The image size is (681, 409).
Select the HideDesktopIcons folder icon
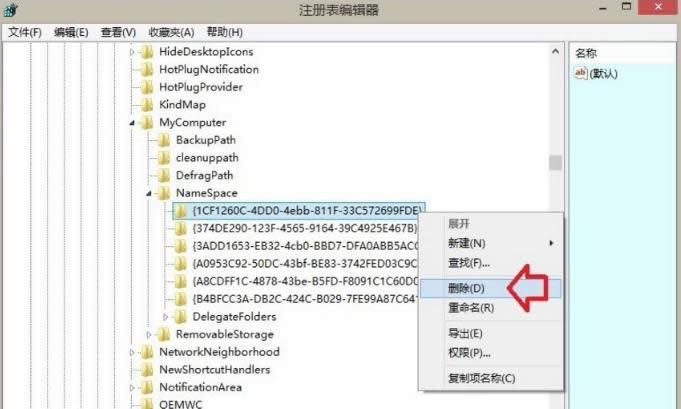click(147, 52)
